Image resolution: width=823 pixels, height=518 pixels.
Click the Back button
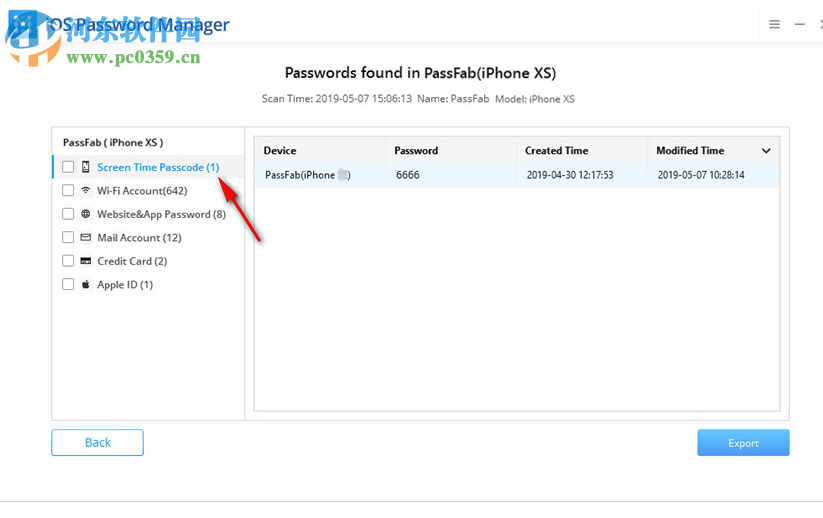coord(98,442)
